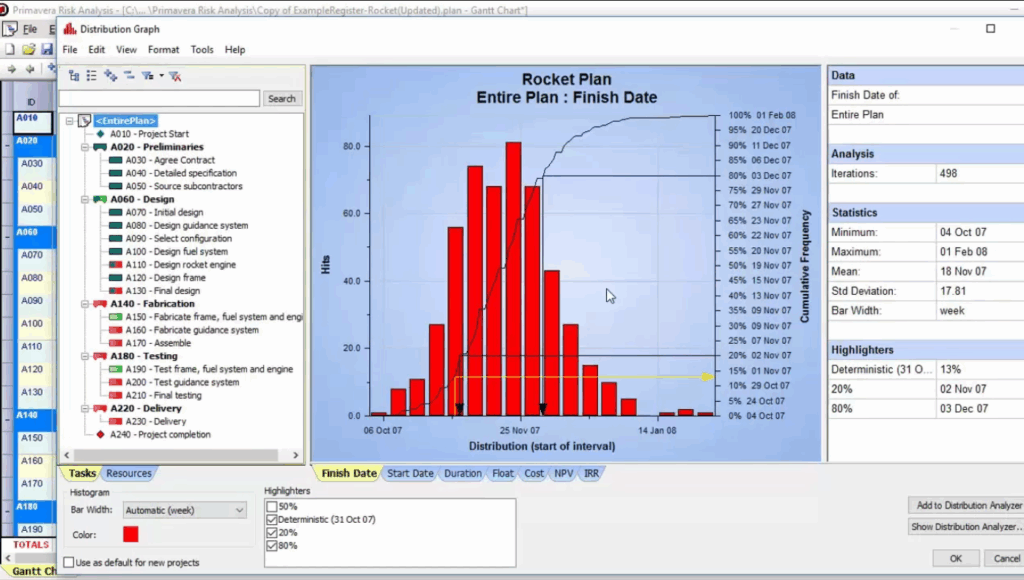Select A170 - Assemble in the task tree
Image resolution: width=1024 pixels, height=580 pixels.
(x=158, y=343)
